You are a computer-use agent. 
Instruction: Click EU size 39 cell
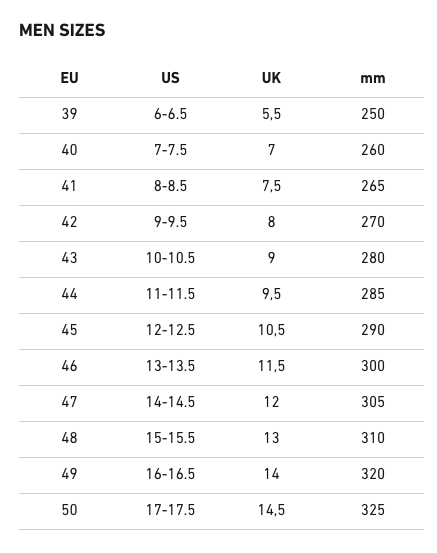pyautogui.click(x=69, y=114)
